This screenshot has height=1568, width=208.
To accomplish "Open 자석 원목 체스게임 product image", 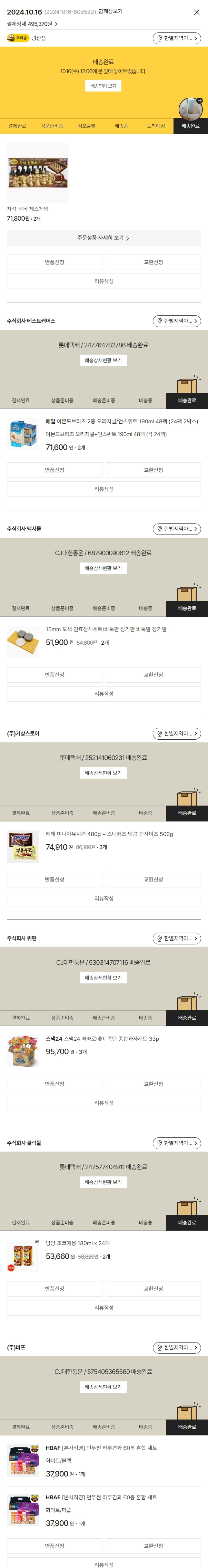I will [38, 173].
